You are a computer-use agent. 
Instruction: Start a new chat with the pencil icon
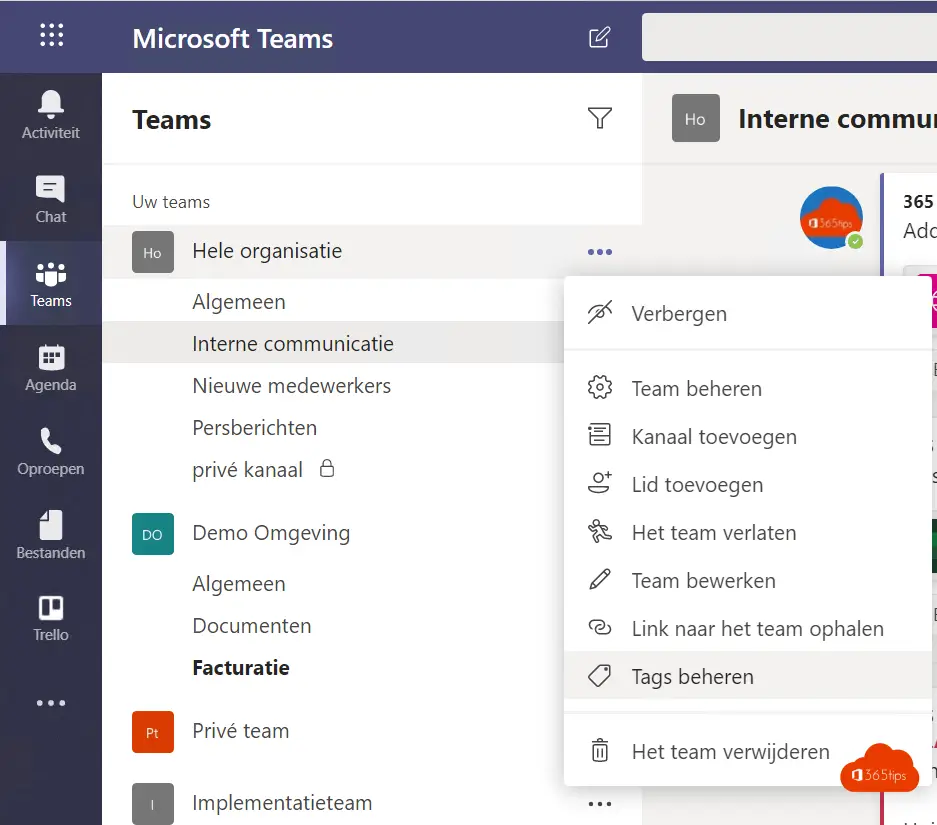[598, 36]
